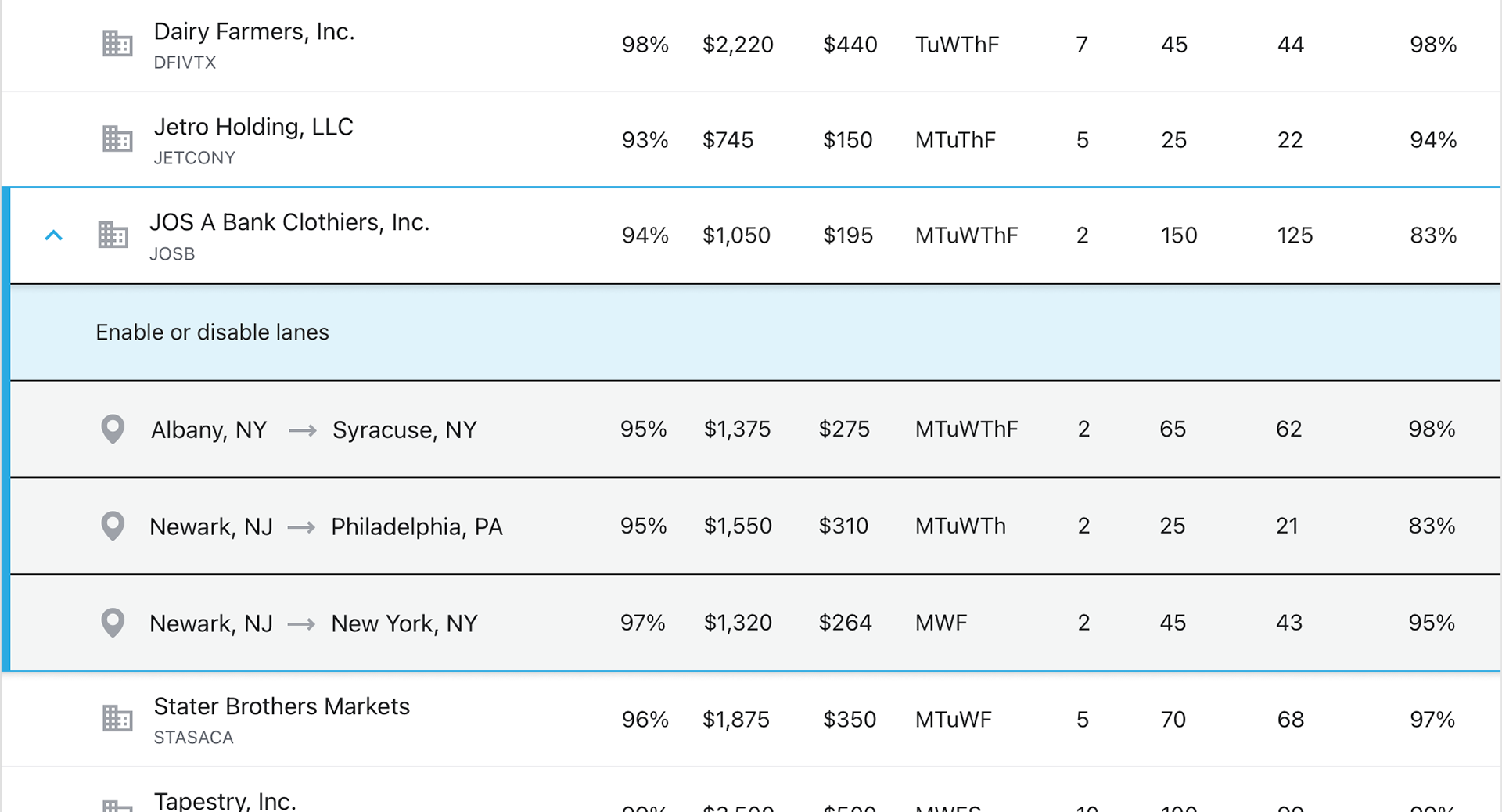Click the Dairy Farmers building icon
This screenshot has height=812, width=1502.
(117, 44)
